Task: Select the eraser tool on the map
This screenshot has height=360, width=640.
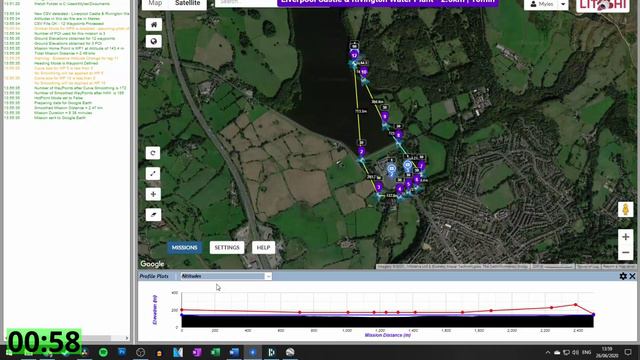Action: point(153,215)
